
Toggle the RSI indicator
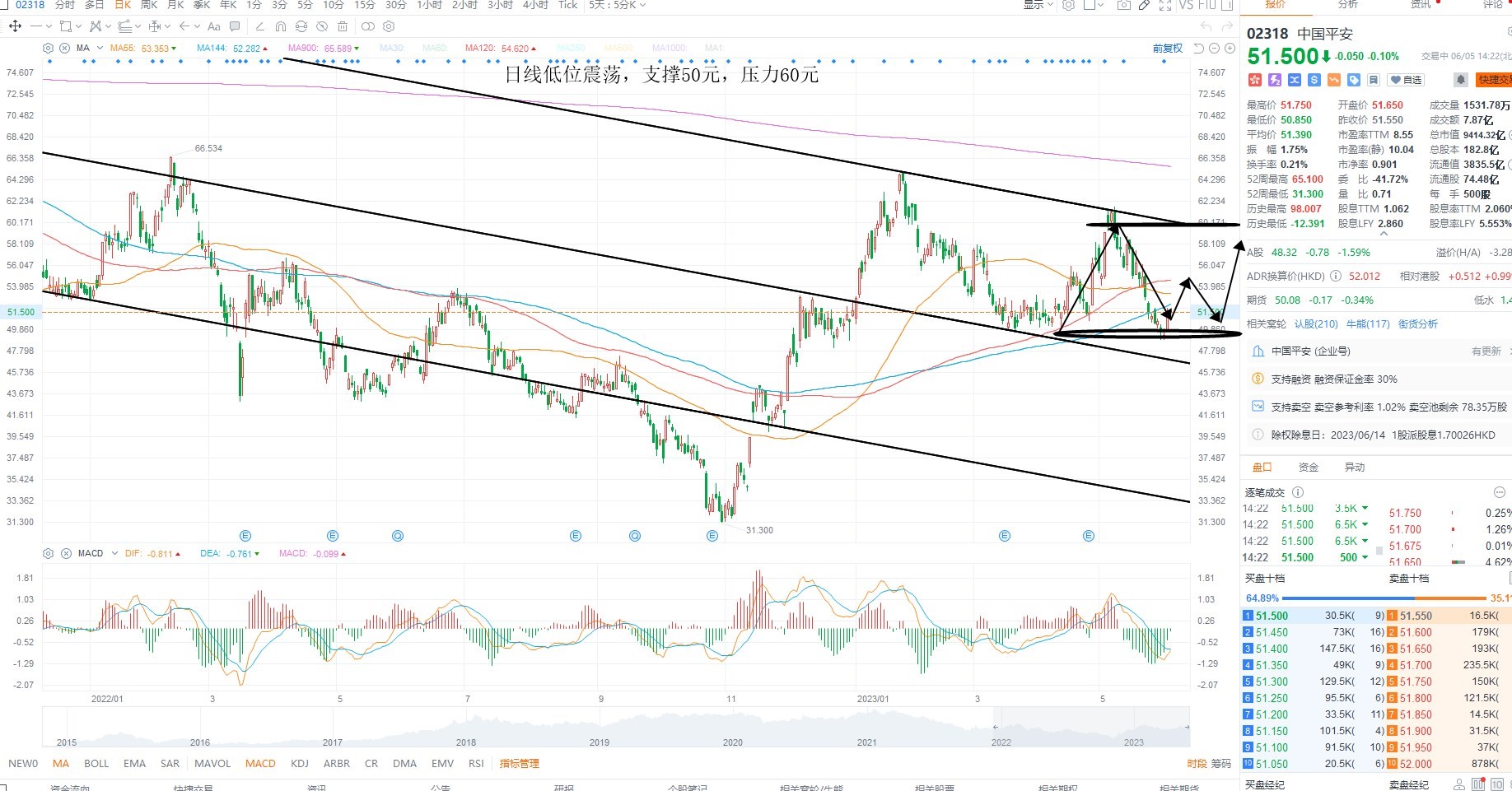[x=476, y=764]
